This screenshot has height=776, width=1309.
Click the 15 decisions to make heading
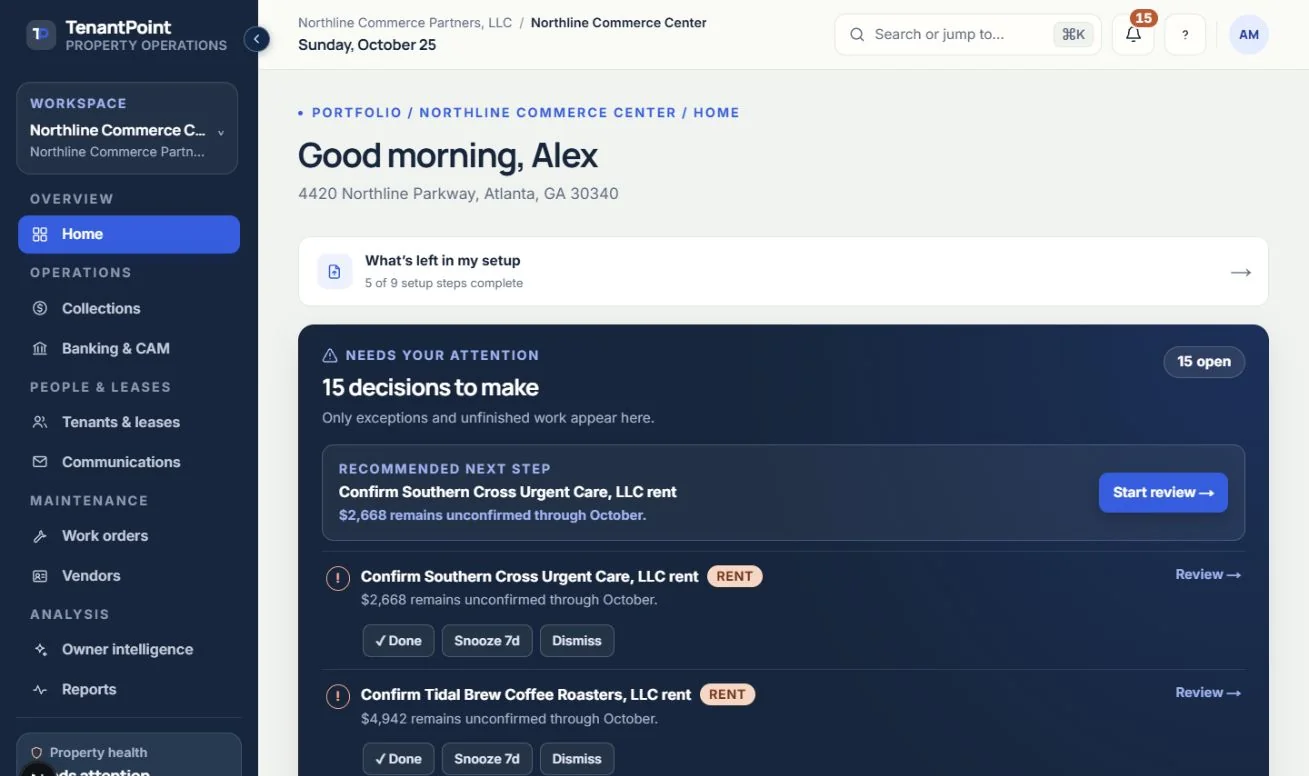[430, 388]
